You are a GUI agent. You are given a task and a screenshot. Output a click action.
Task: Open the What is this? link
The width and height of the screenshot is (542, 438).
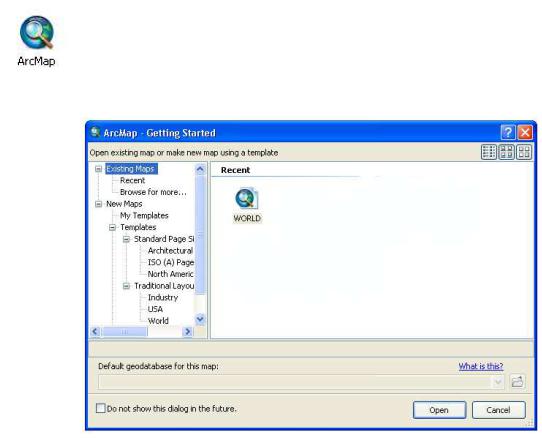tap(480, 366)
